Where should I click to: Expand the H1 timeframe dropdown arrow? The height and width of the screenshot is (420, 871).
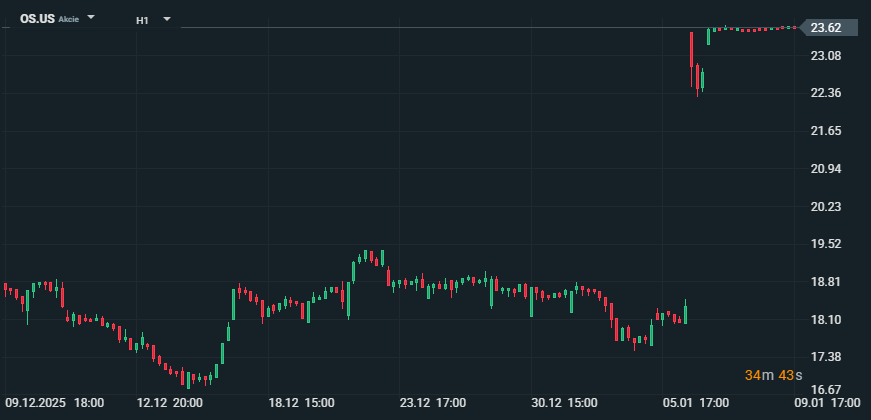166,19
